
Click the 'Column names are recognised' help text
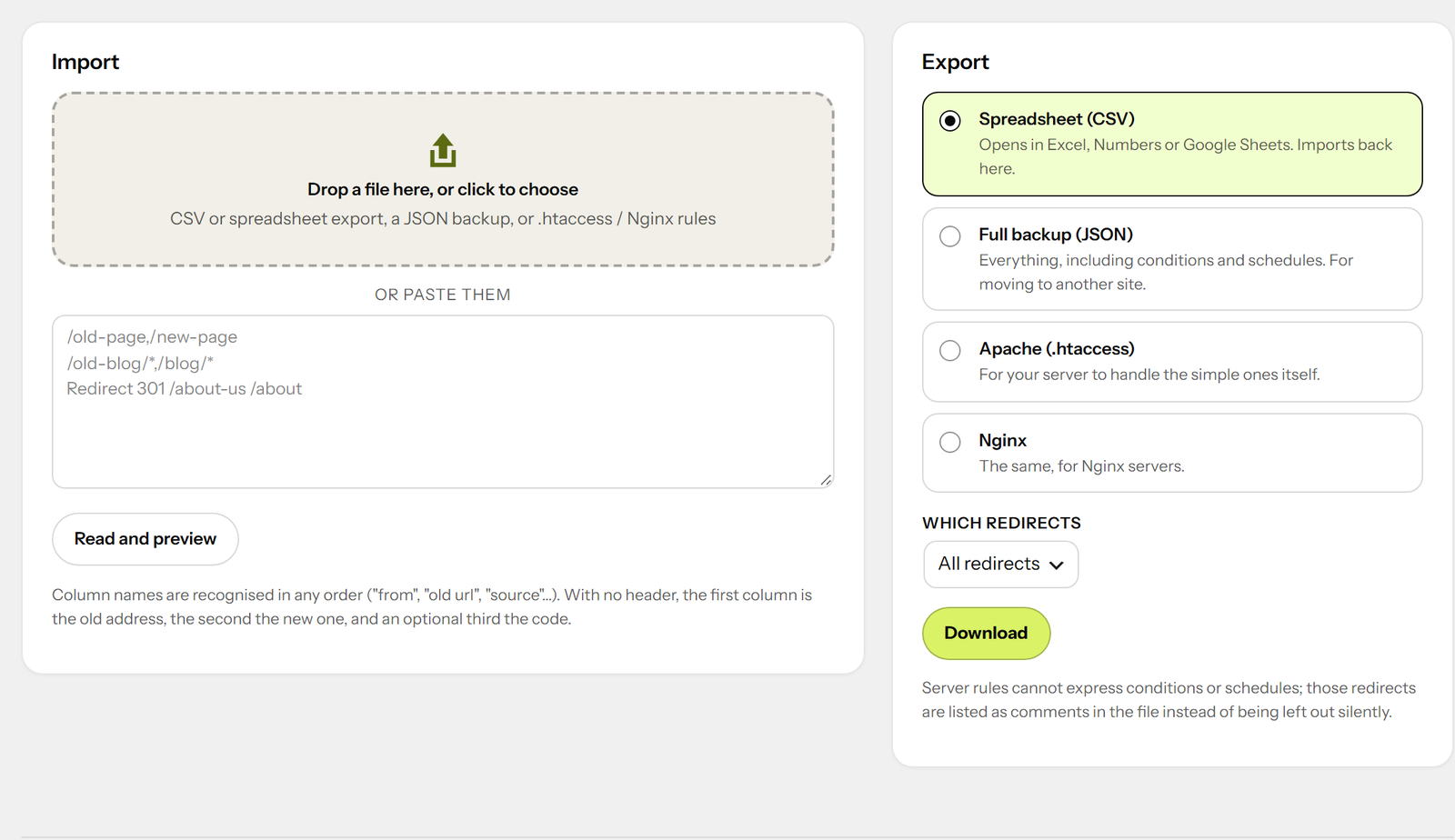point(432,606)
